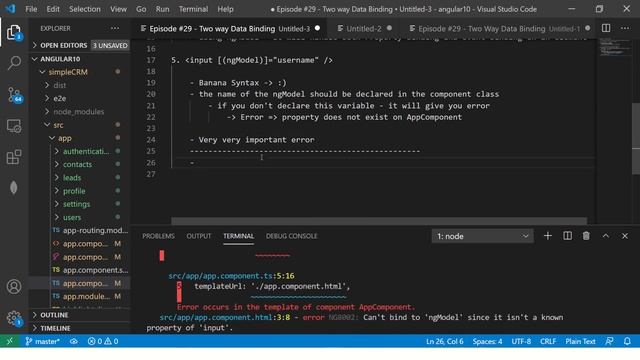
Task: Expand the users folder
Action: coord(80,218)
